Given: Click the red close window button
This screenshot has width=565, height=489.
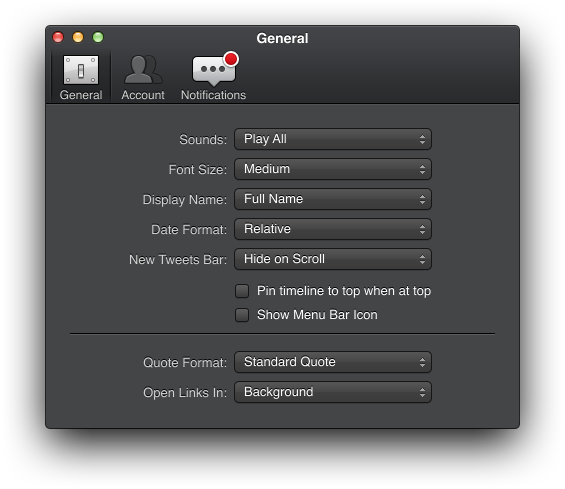Looking at the screenshot, I should 58,37.
